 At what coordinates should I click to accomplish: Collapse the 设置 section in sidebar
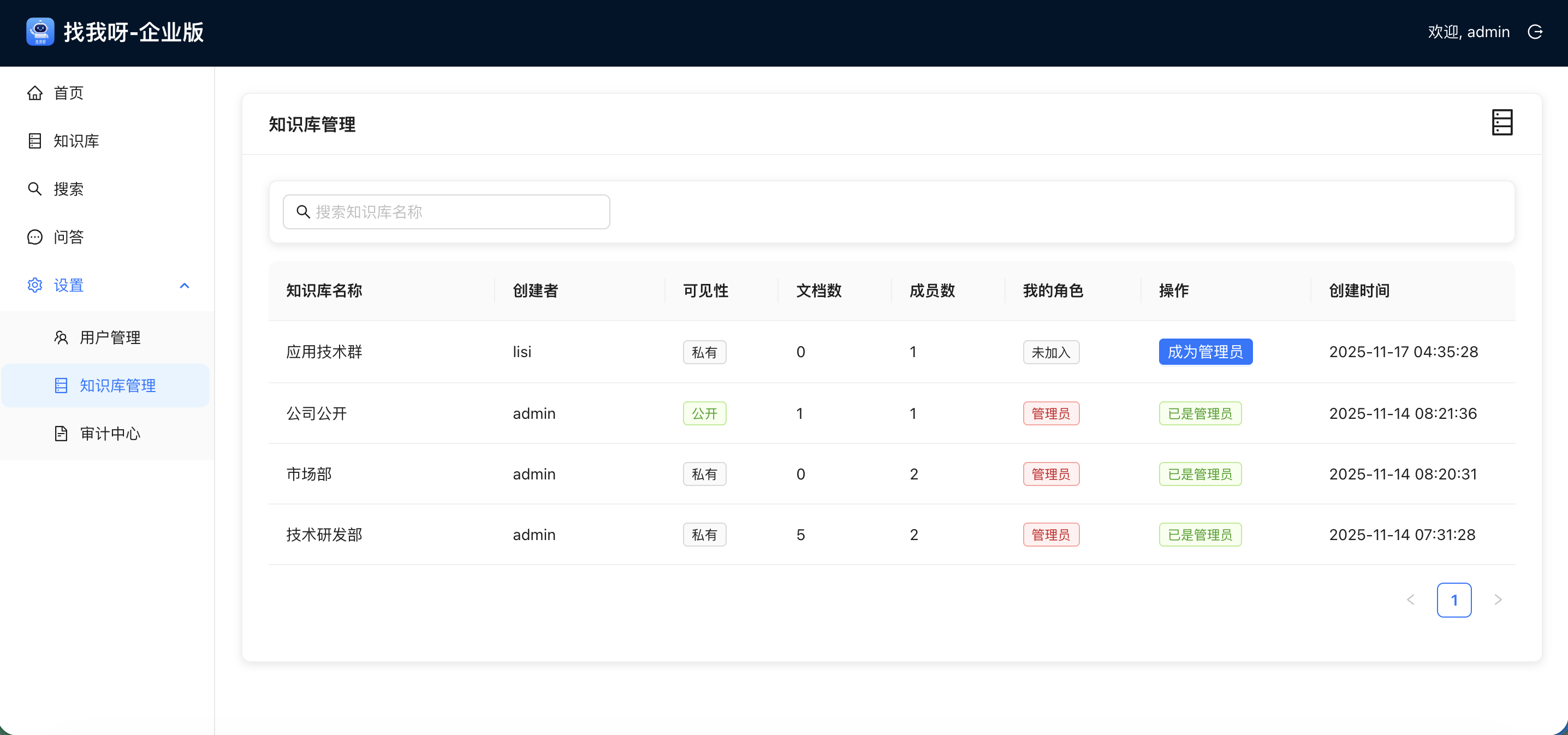[x=185, y=285]
